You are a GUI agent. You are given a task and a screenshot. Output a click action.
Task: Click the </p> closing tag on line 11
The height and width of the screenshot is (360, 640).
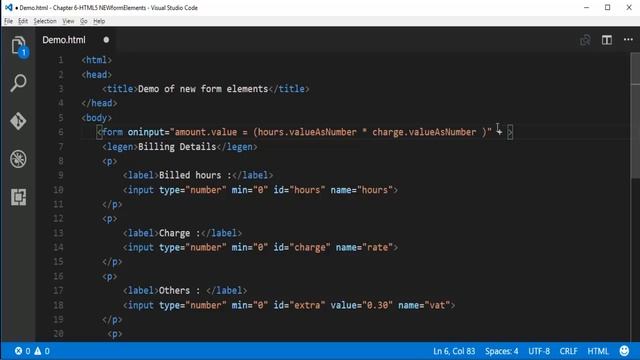[112, 204]
